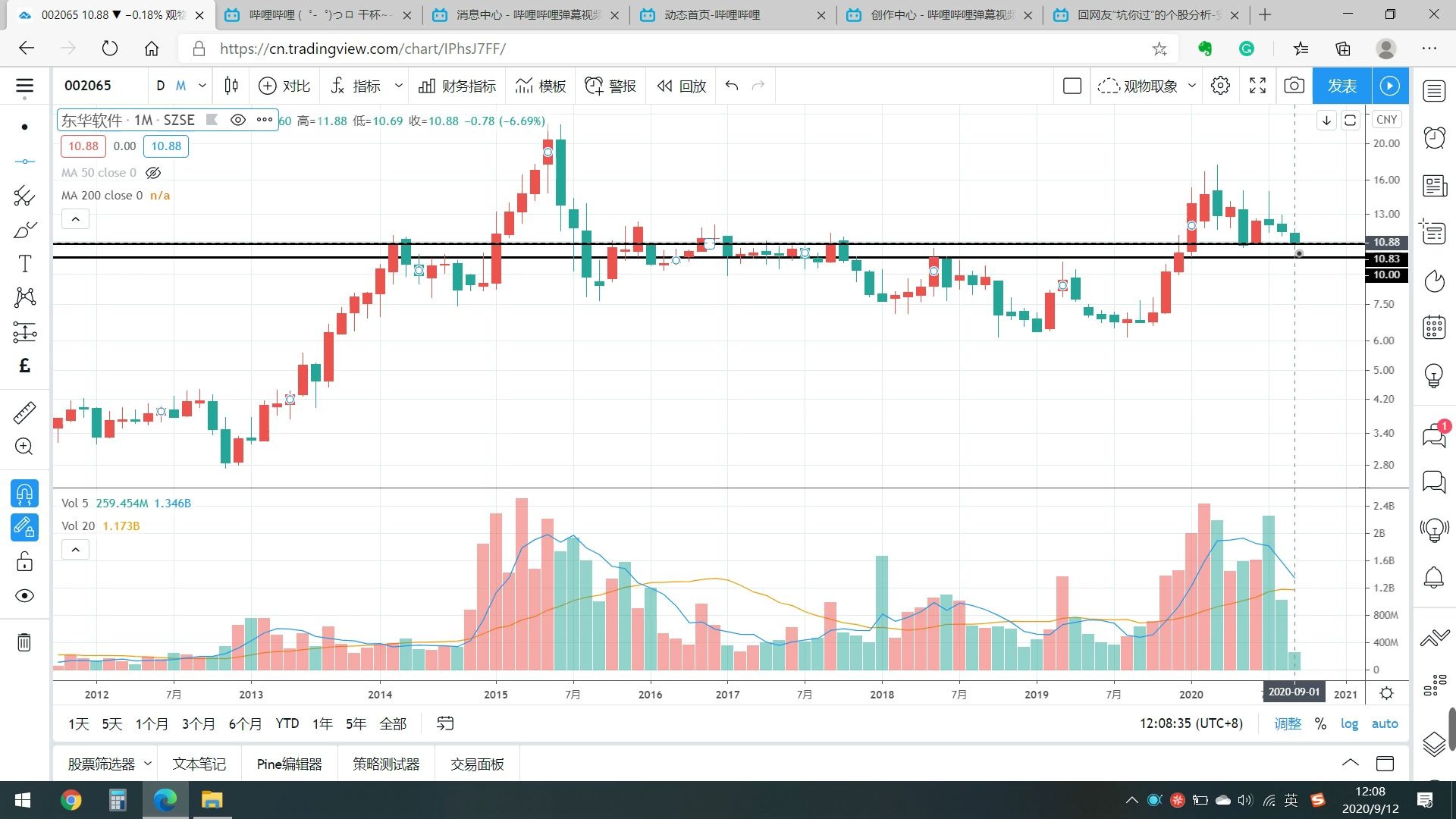Select the M monthly interval
1456x819 pixels.
pyautogui.click(x=180, y=86)
